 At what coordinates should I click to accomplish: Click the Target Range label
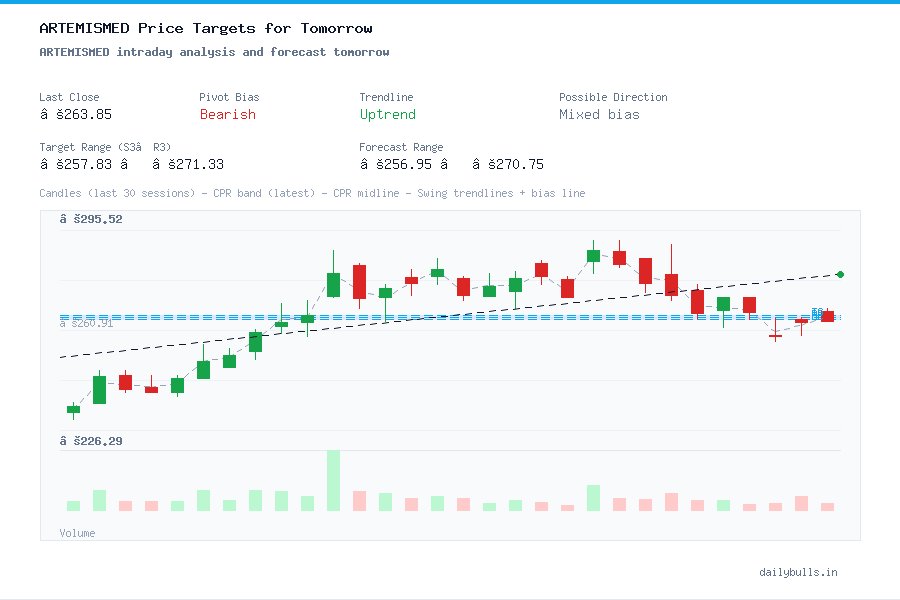click(x=105, y=147)
